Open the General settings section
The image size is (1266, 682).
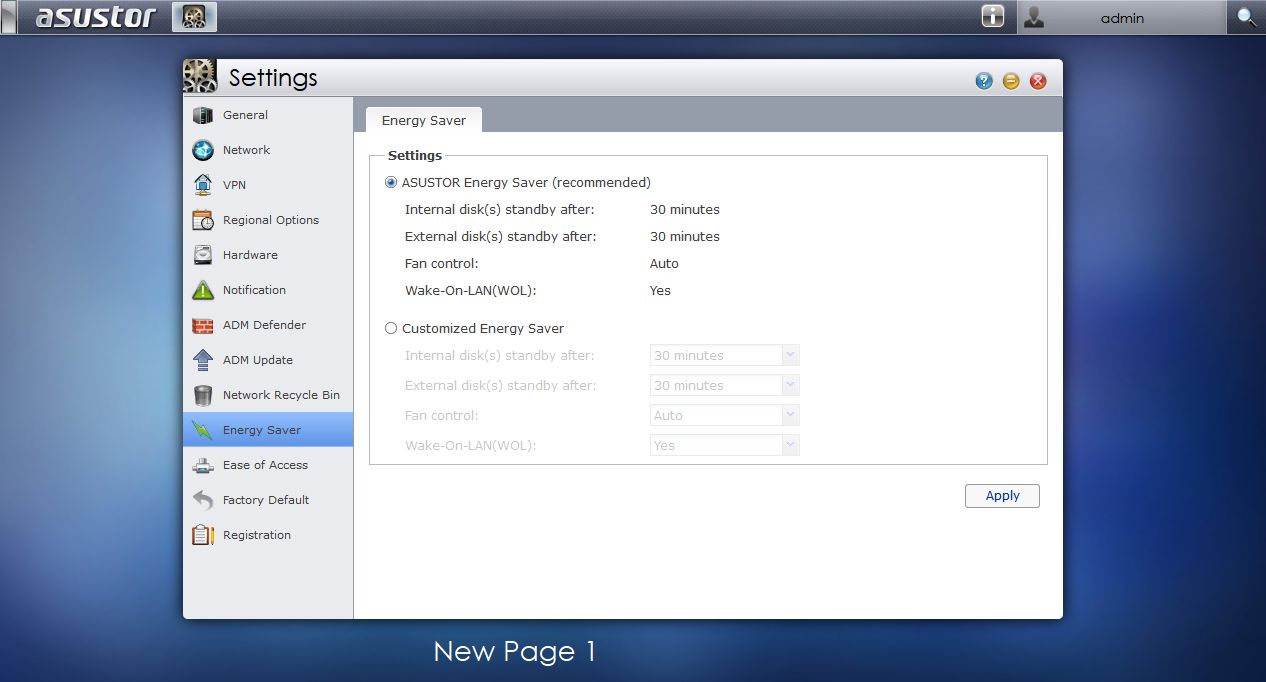pos(268,115)
